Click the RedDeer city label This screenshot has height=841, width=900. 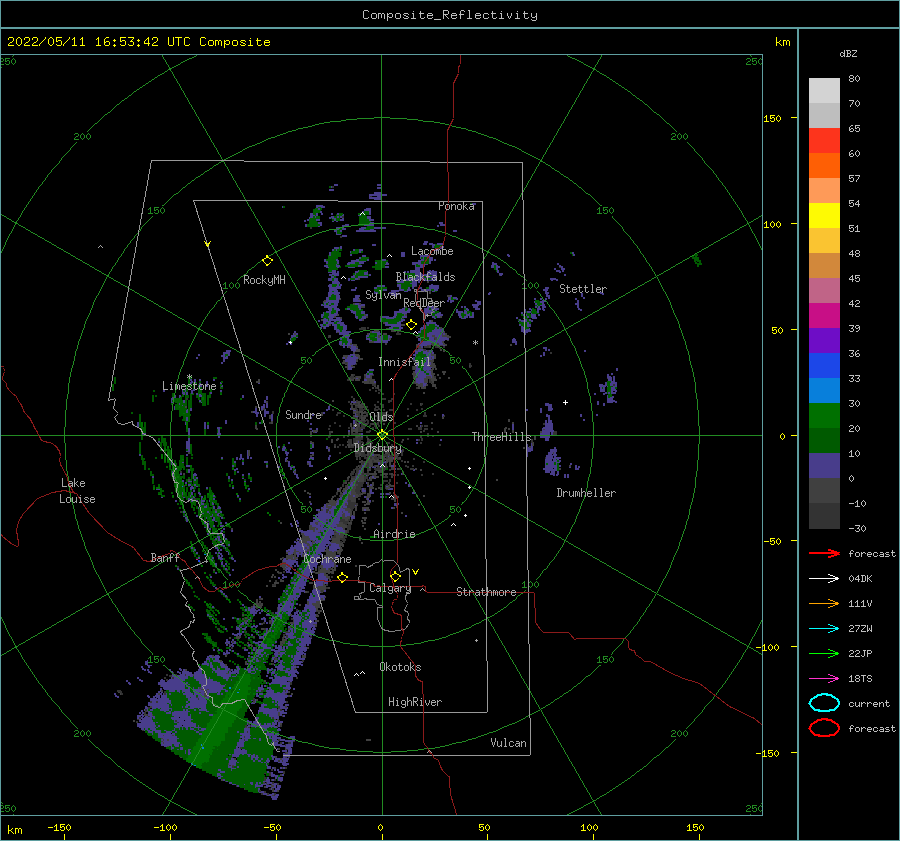(424, 303)
